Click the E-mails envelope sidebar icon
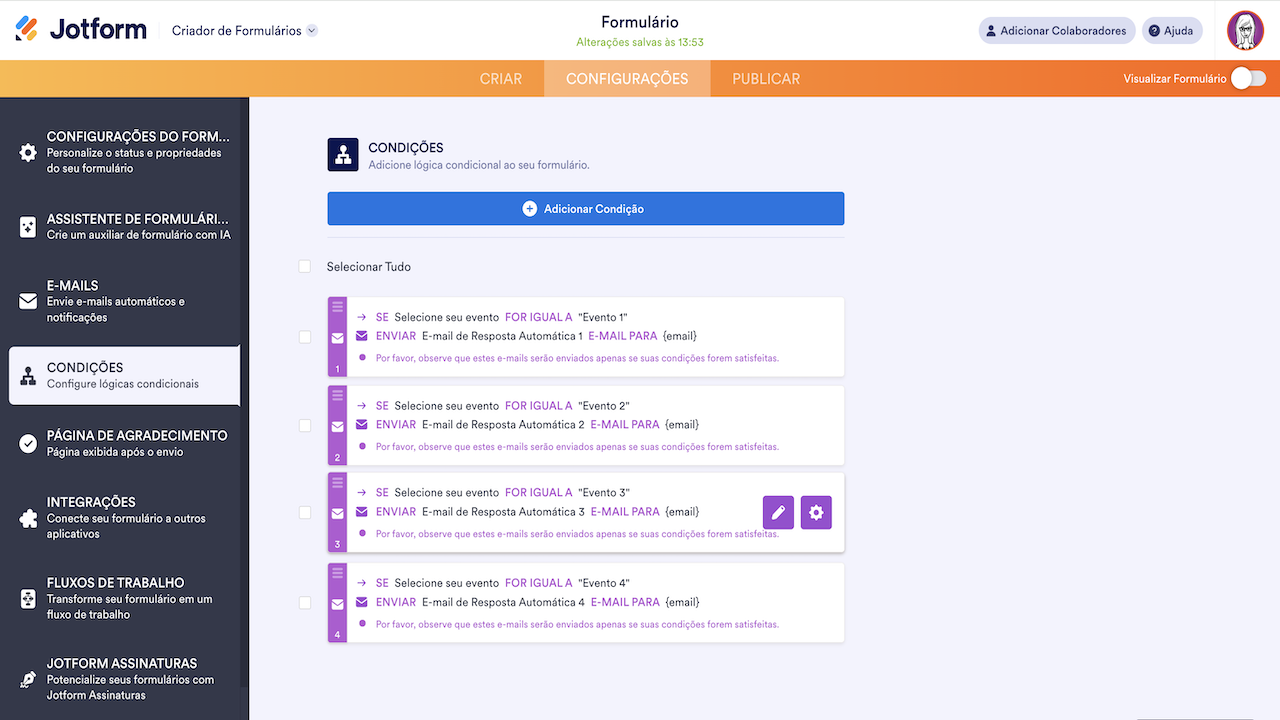 28,301
